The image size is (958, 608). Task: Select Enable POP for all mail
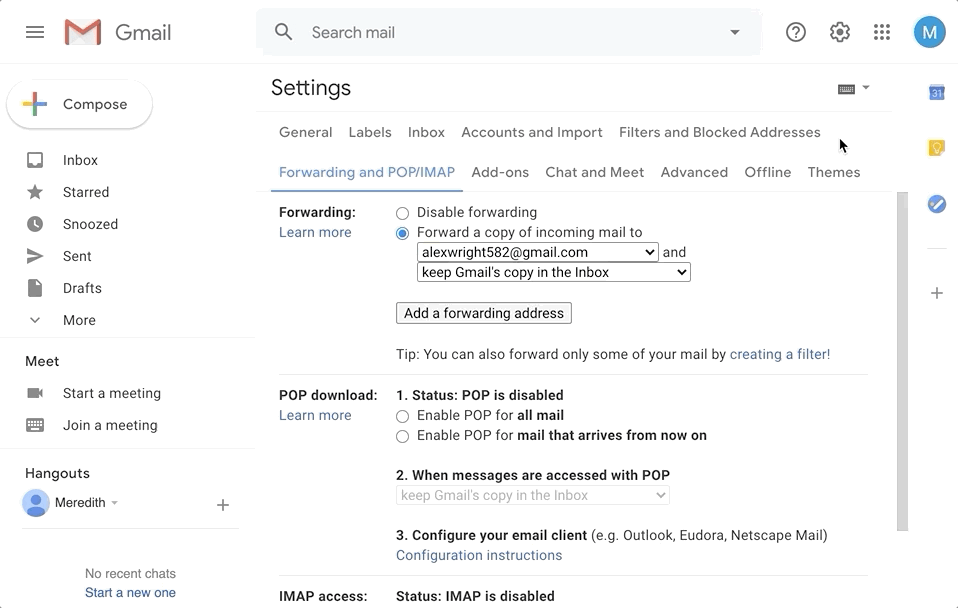[402, 417]
